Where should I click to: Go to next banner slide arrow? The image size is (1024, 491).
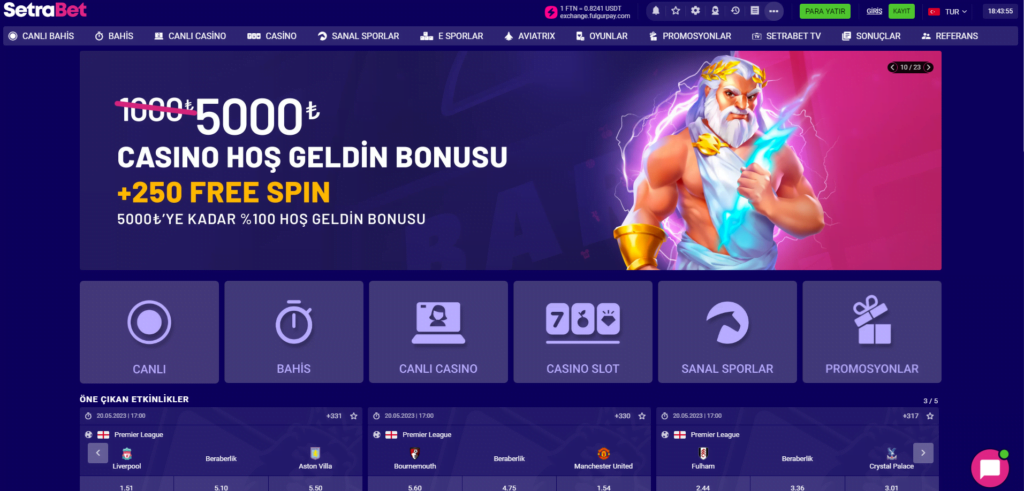[928, 67]
